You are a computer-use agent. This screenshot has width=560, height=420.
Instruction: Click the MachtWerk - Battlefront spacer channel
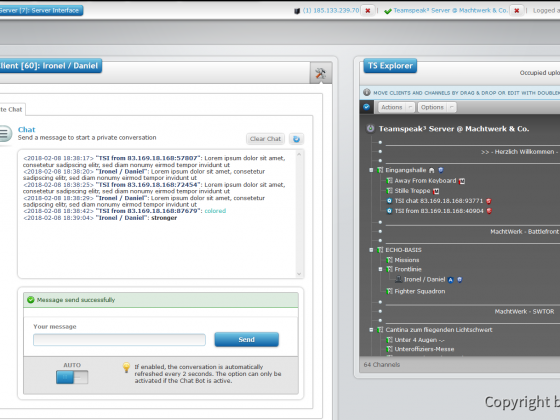pyautogui.click(x=524, y=232)
